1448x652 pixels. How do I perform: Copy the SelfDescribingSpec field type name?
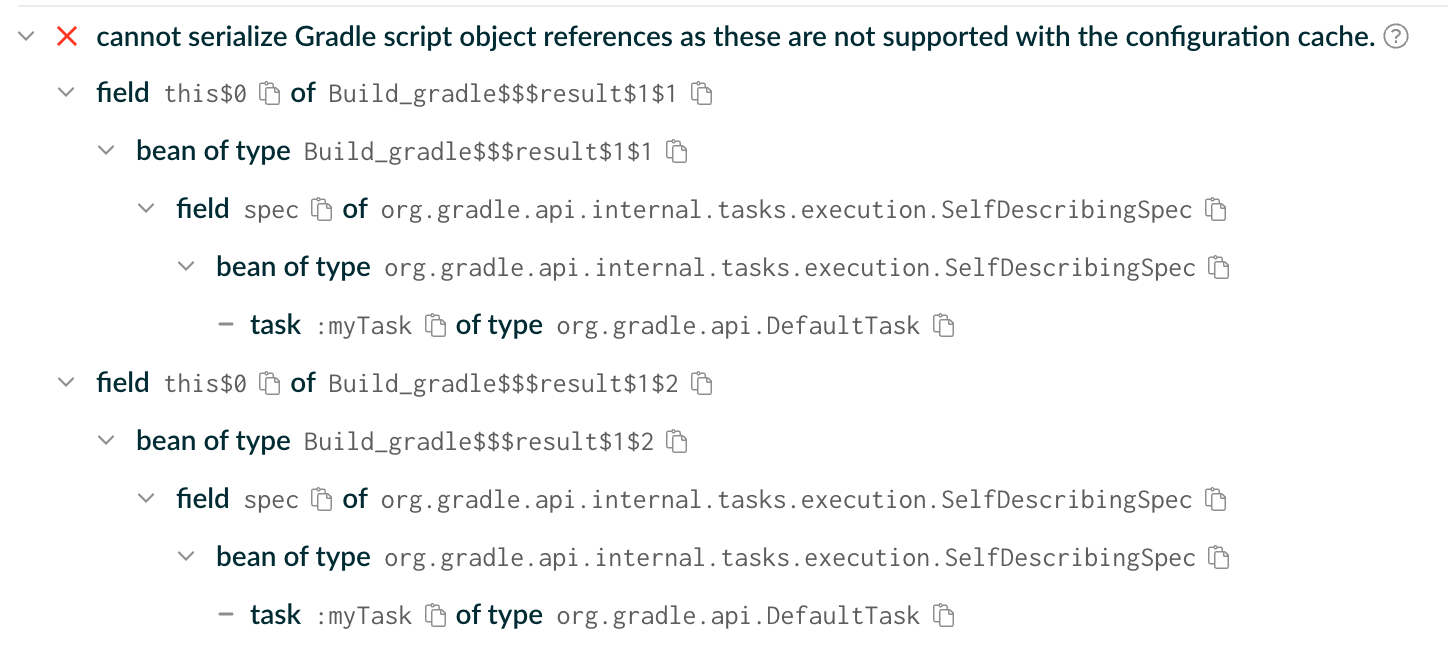tap(1215, 209)
